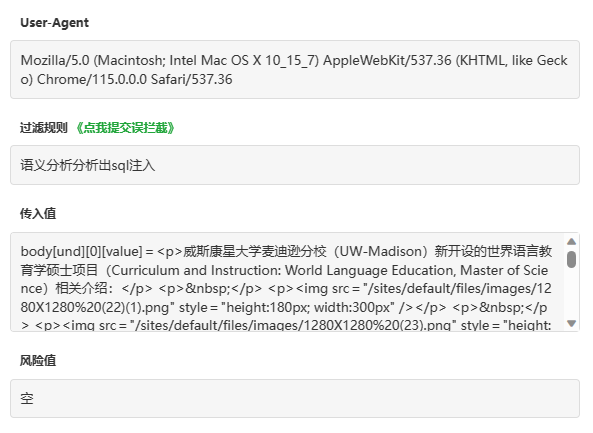Click the scroll-down arrow in the 传入值 box
Image resolution: width=593 pixels, height=433 pixels.
click(x=571, y=323)
